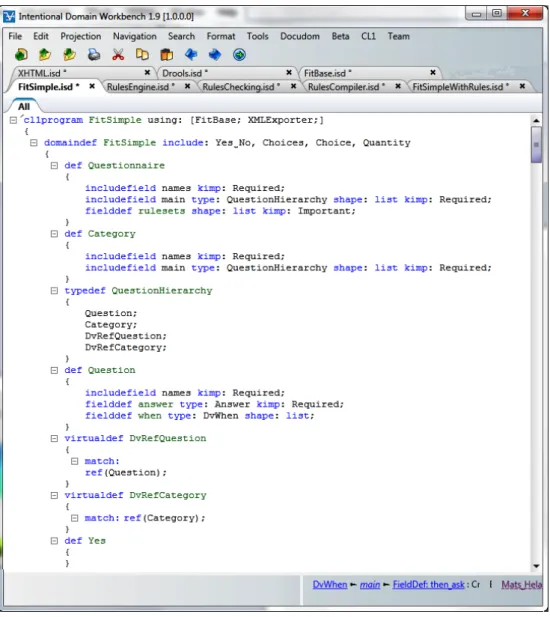
Task: Collapse the def Question block
Action: point(54,370)
